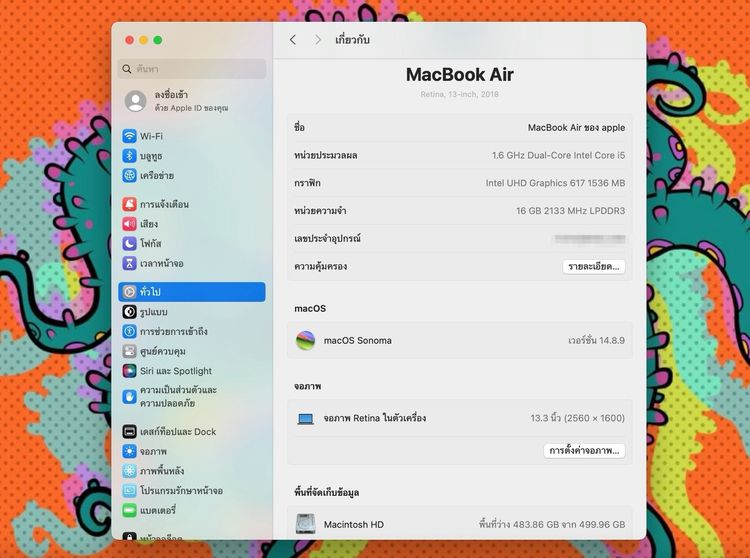Click the ความคุ้มครอง coverage label
Screen dimensions: 750x558
[x=320, y=266]
